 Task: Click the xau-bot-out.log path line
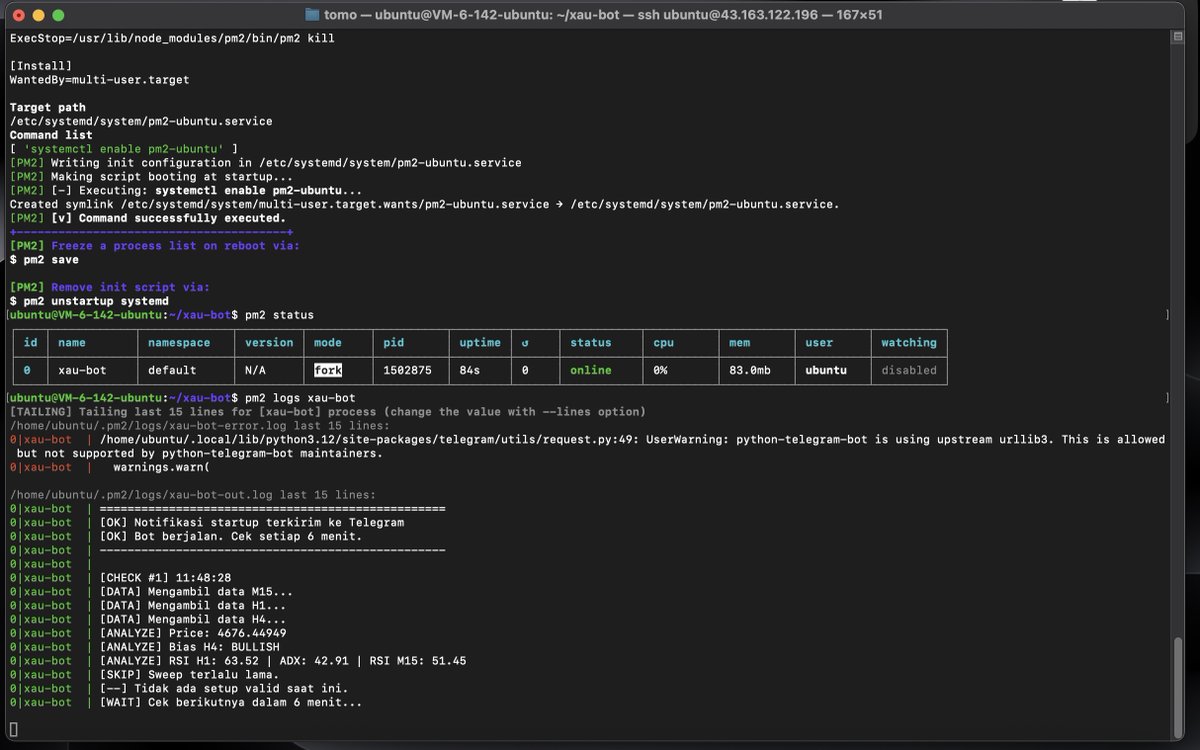point(192,495)
